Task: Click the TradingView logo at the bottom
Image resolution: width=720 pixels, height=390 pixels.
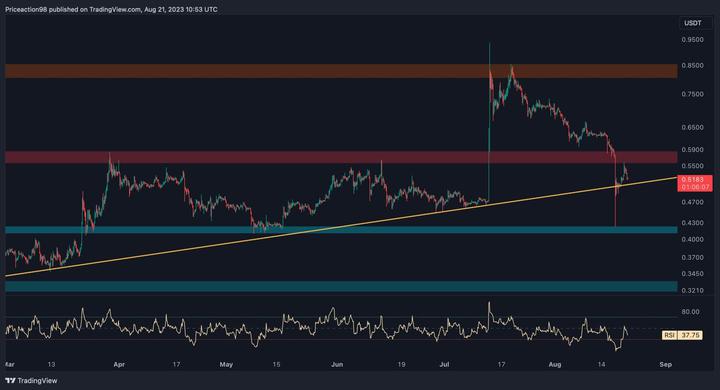Action: click(x=31, y=380)
